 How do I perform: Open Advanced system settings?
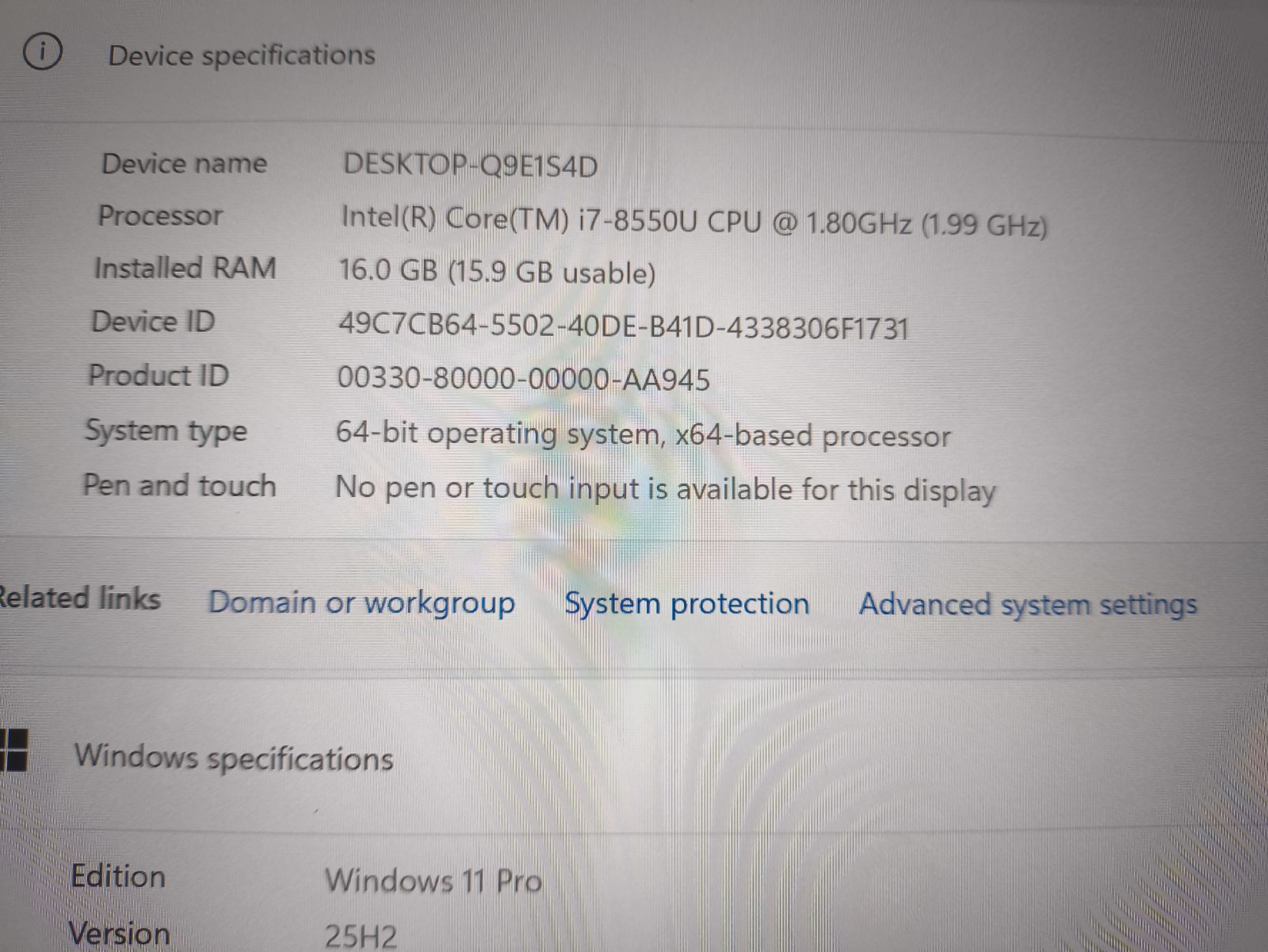pos(1028,605)
